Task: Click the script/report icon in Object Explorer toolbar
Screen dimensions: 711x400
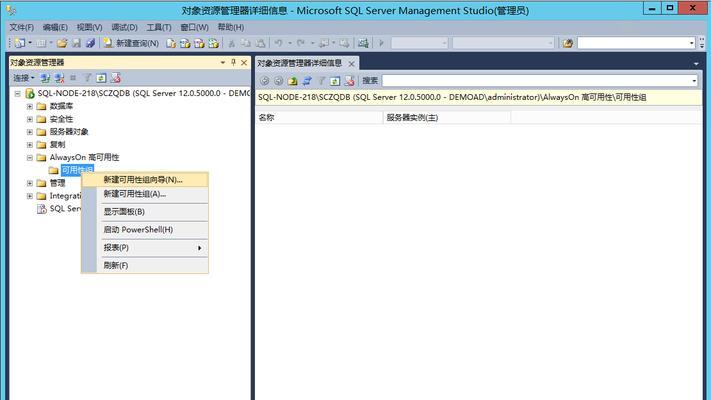Action: coord(116,78)
